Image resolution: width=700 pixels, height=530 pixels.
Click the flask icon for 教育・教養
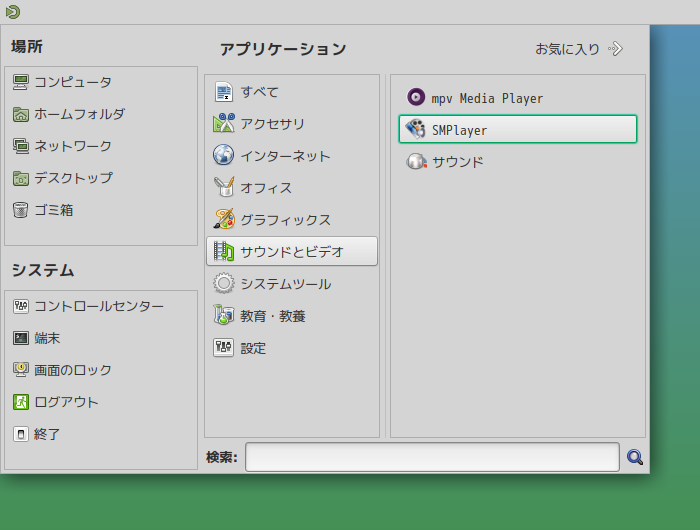(x=224, y=315)
